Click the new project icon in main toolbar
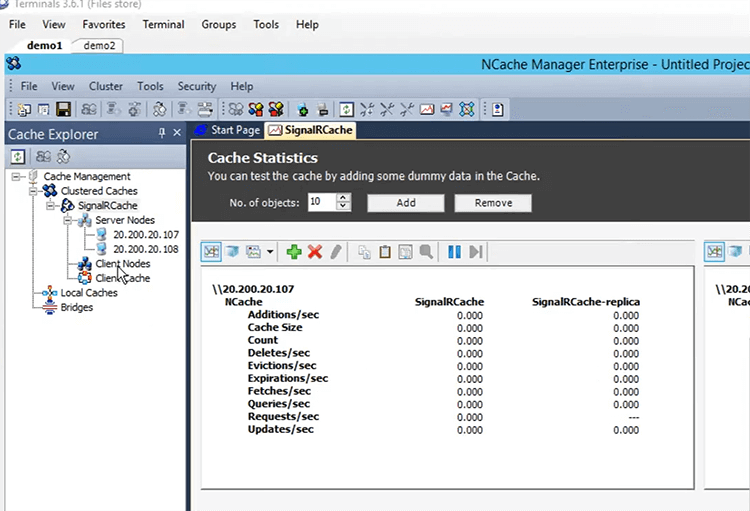Screen dimensions: 750x511 pyautogui.click(x=24, y=110)
